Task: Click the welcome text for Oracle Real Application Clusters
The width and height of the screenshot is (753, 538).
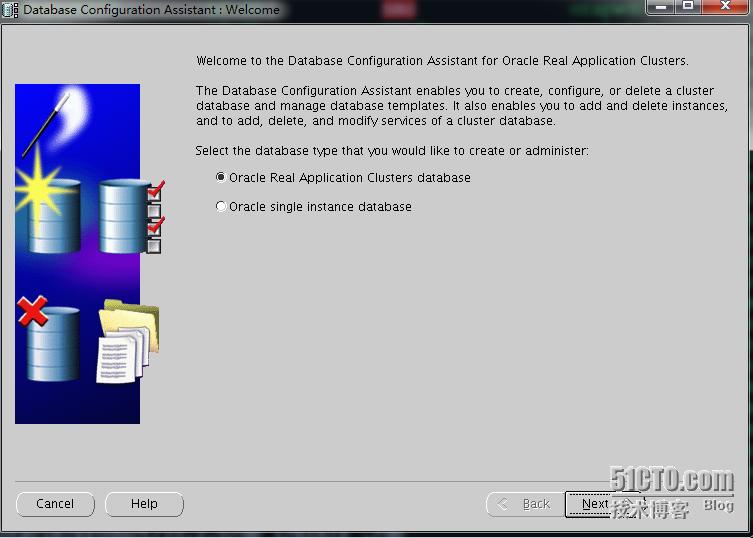Action: tap(442, 61)
